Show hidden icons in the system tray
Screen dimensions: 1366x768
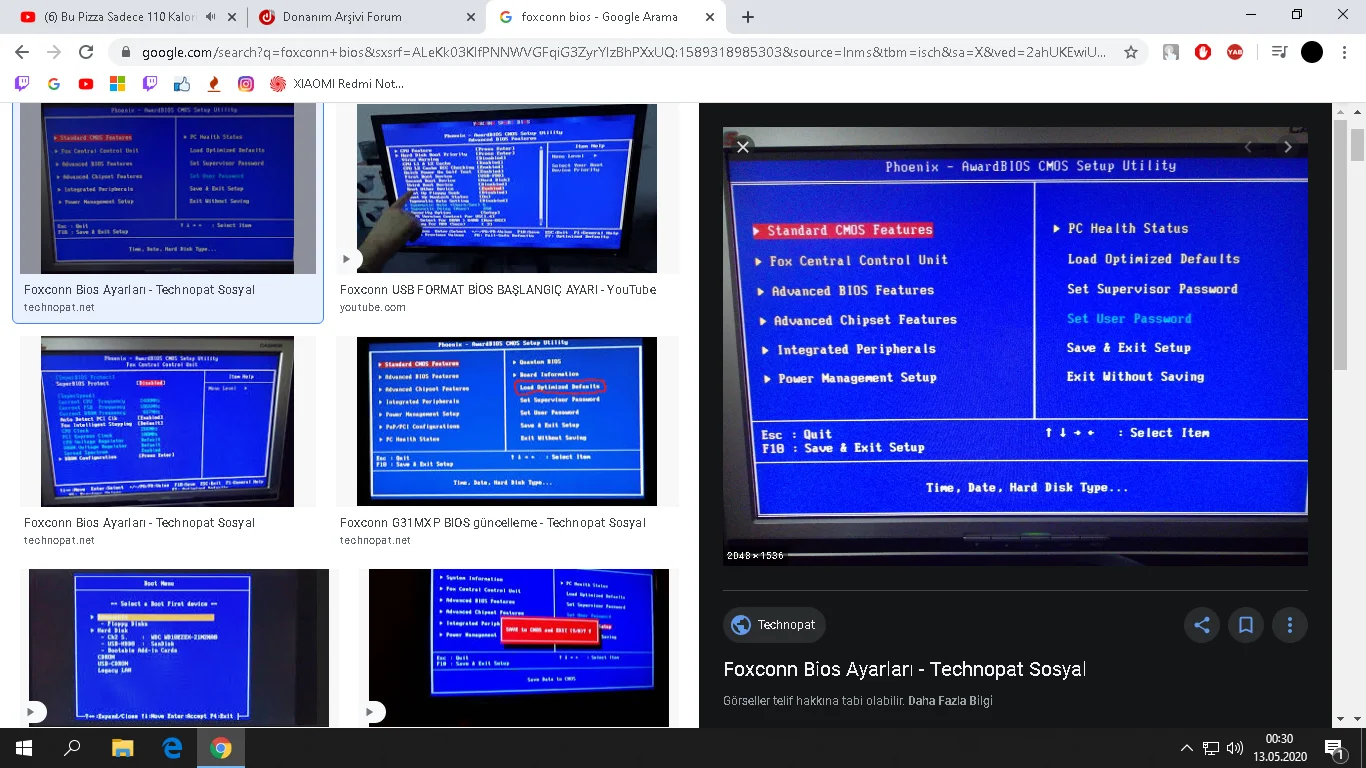click(1185, 747)
